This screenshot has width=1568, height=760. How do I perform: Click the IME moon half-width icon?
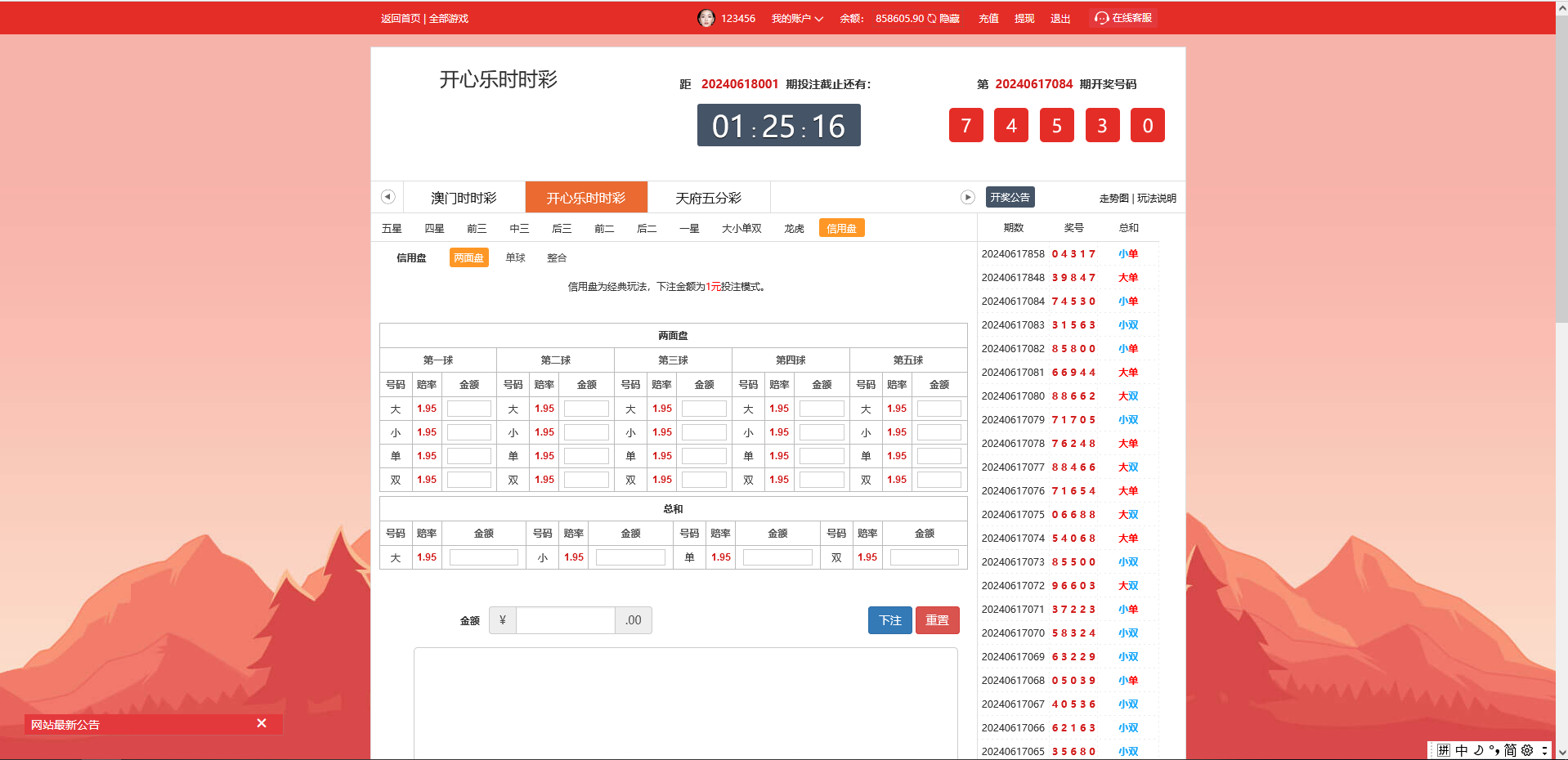tap(1478, 750)
